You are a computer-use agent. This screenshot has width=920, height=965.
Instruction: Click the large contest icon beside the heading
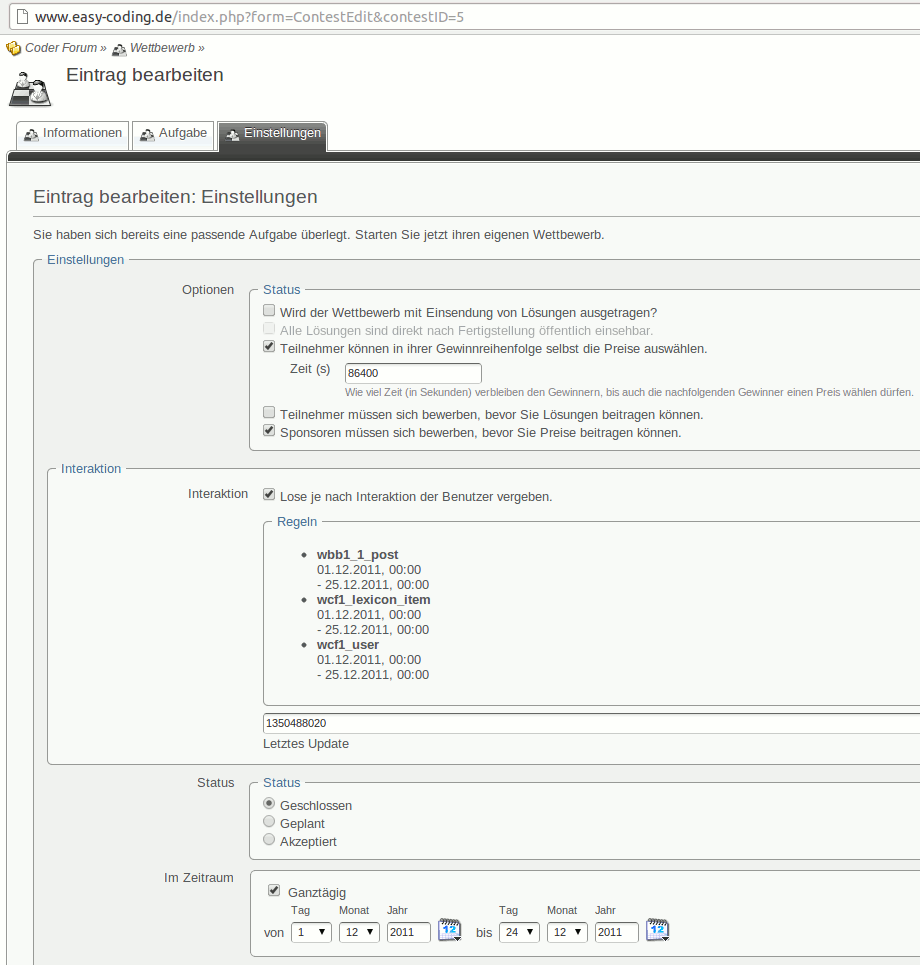[x=30, y=89]
